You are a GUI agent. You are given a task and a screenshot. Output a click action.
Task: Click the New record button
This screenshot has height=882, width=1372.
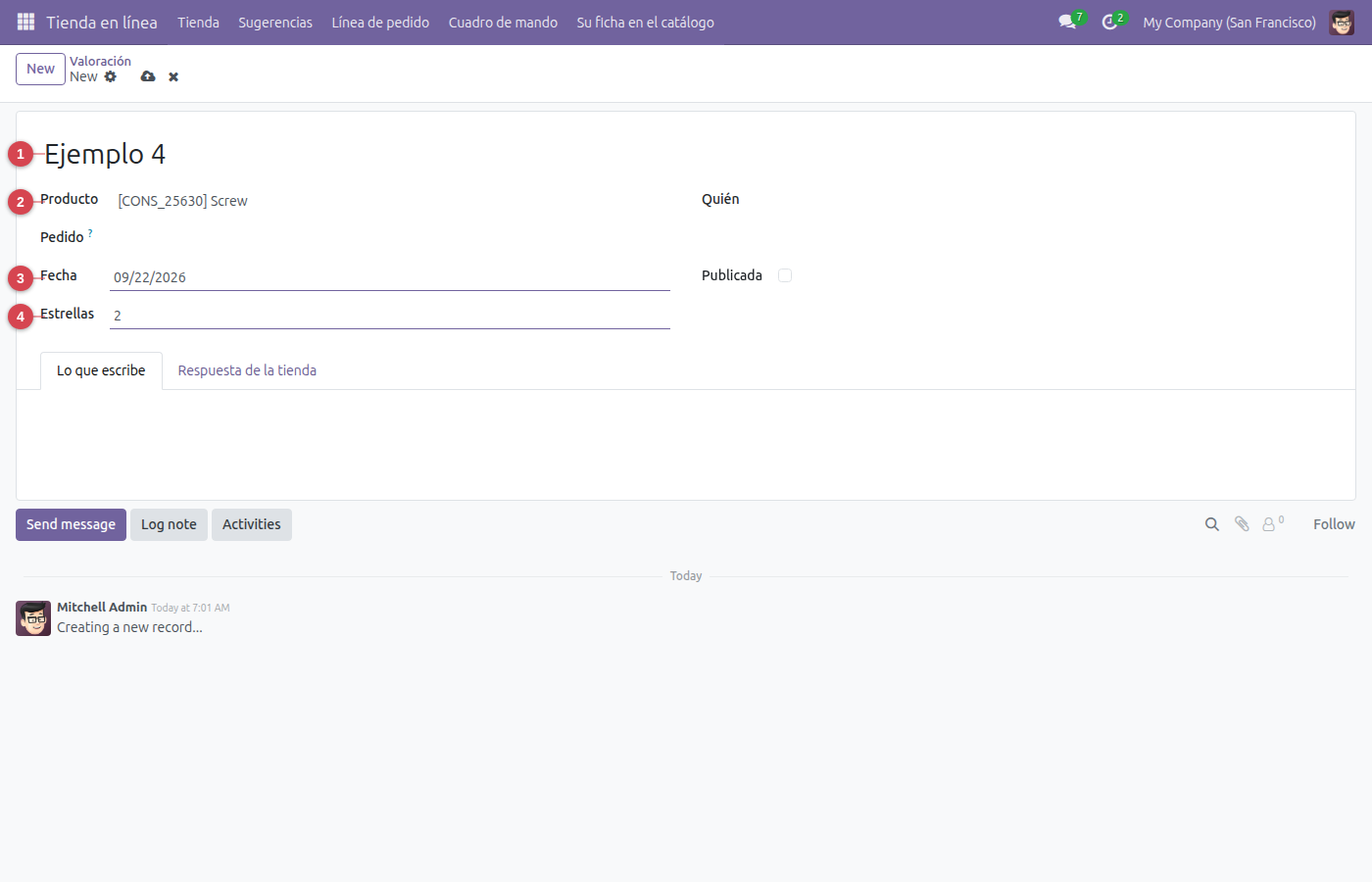click(x=40, y=69)
